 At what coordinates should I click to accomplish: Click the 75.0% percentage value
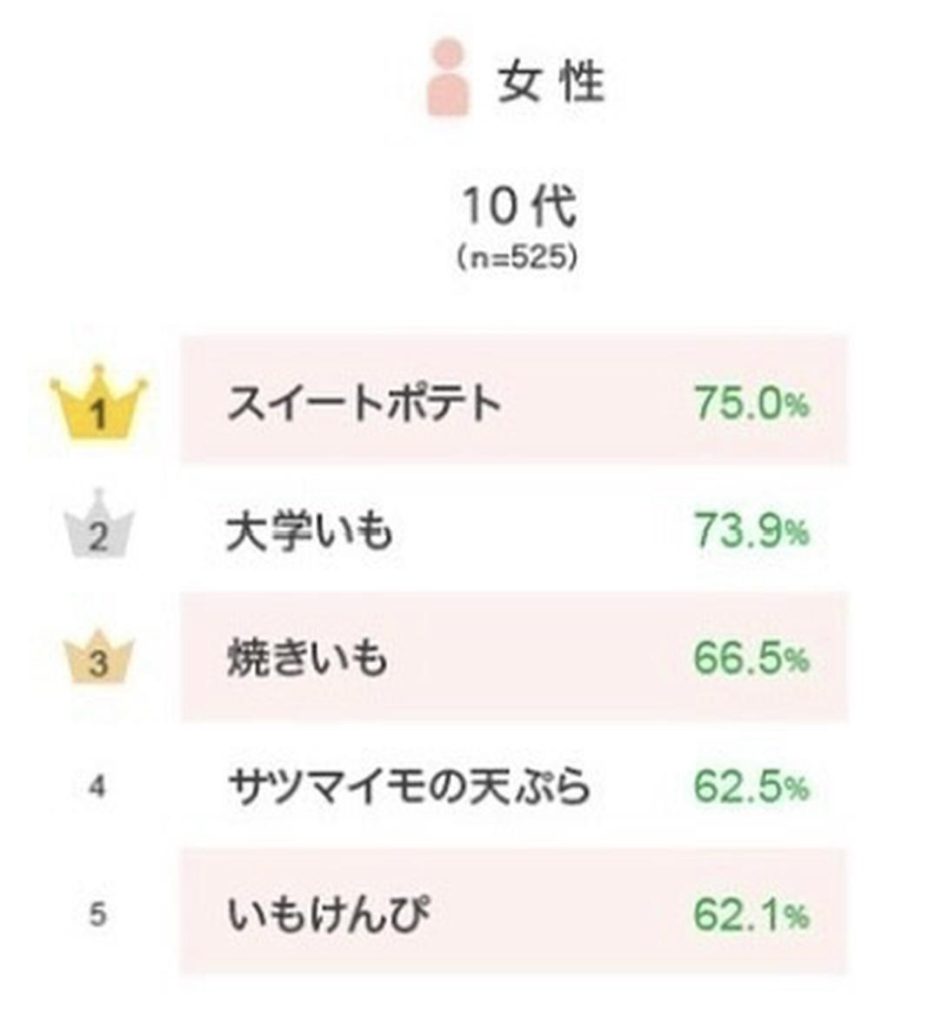[x=751, y=402]
